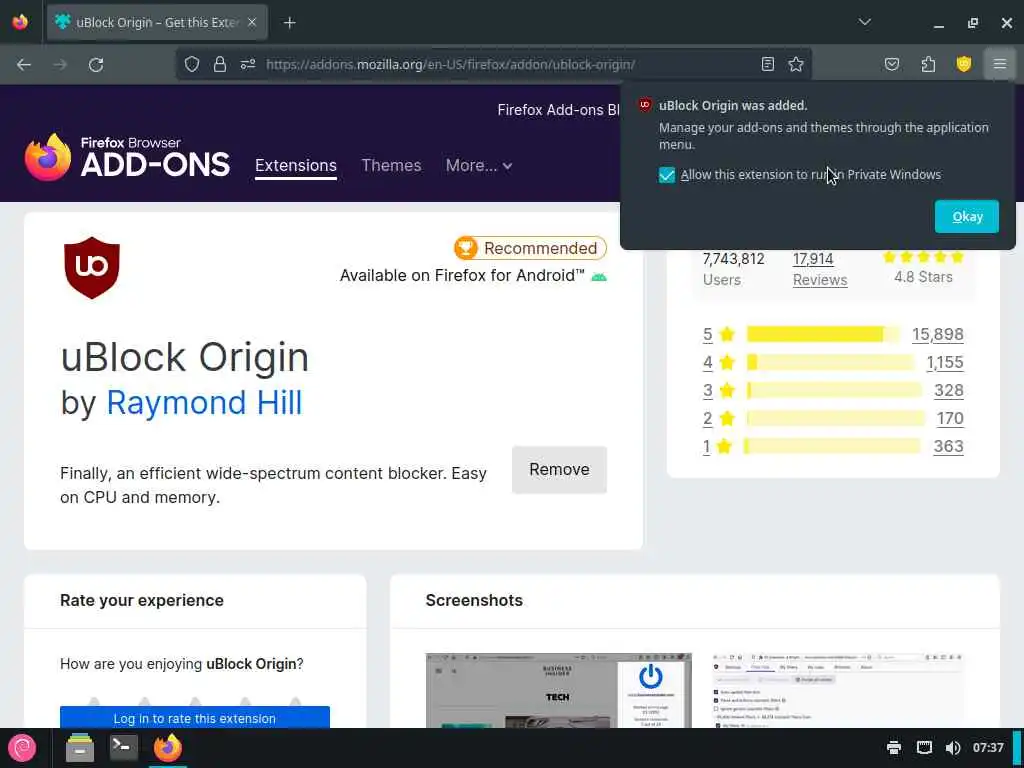Click the 07:37 clock
The width and height of the screenshot is (1024, 768).
988,748
